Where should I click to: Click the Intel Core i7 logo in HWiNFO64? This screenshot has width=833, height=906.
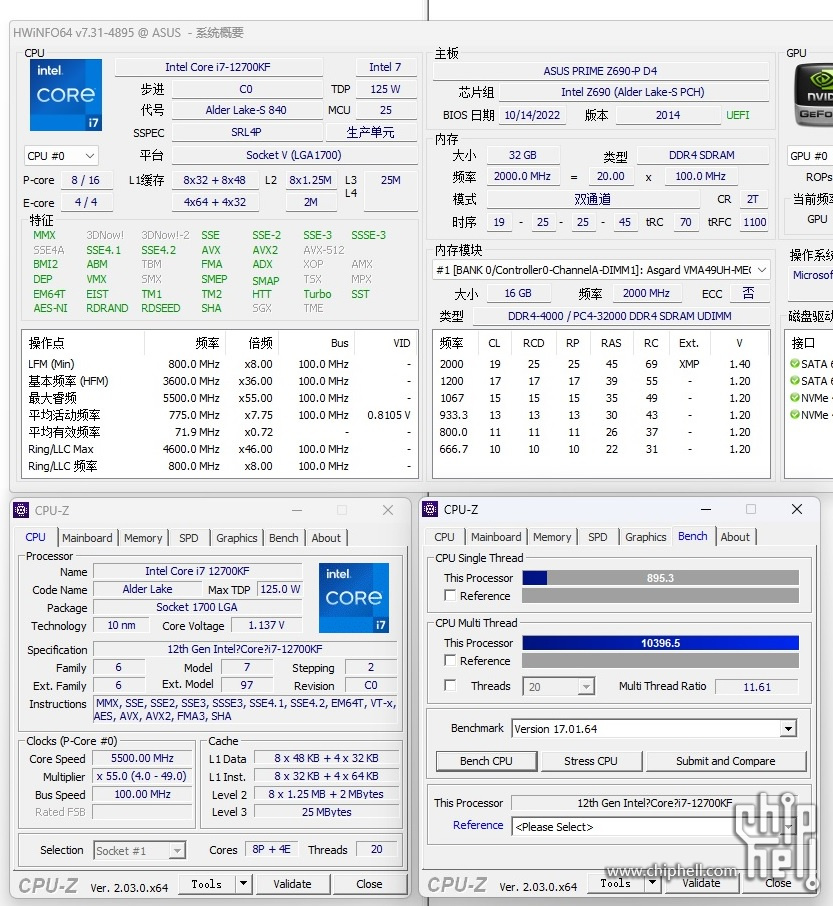point(66,95)
